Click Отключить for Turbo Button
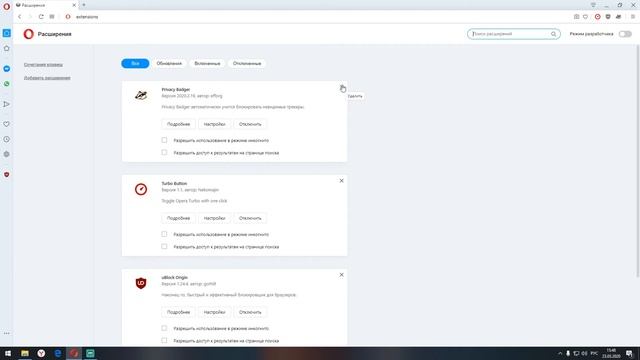The height and width of the screenshot is (360, 640). coord(250,218)
